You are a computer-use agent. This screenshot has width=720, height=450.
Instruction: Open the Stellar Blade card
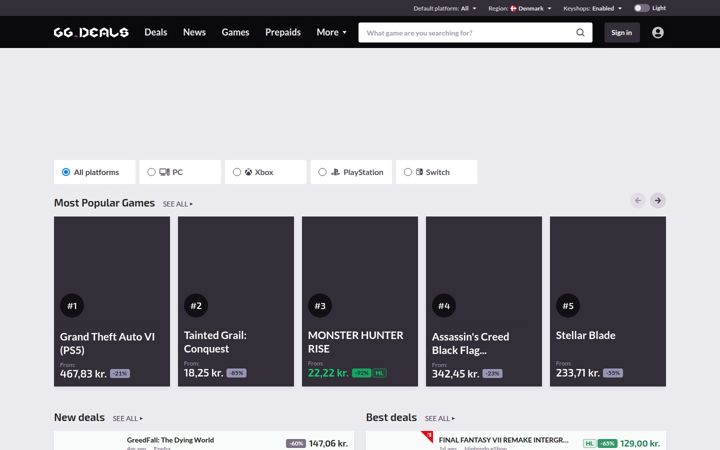pos(608,301)
